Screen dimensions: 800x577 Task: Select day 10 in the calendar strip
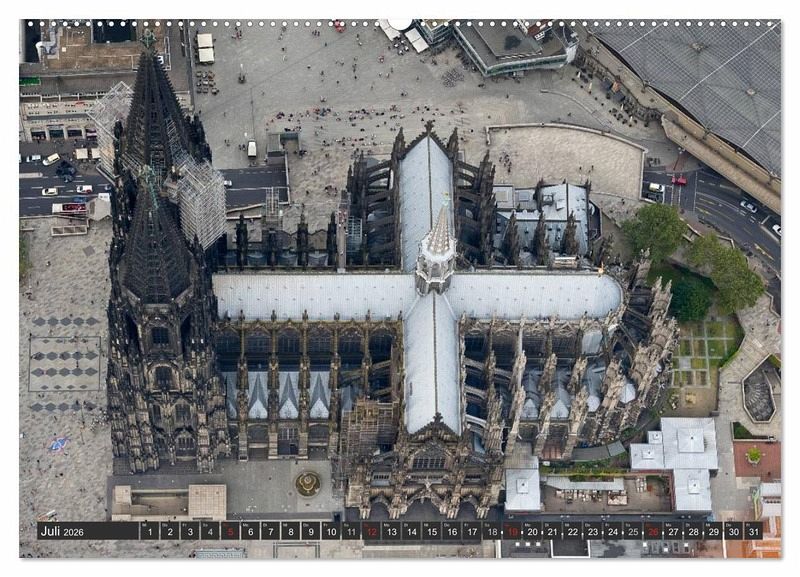click(x=331, y=531)
